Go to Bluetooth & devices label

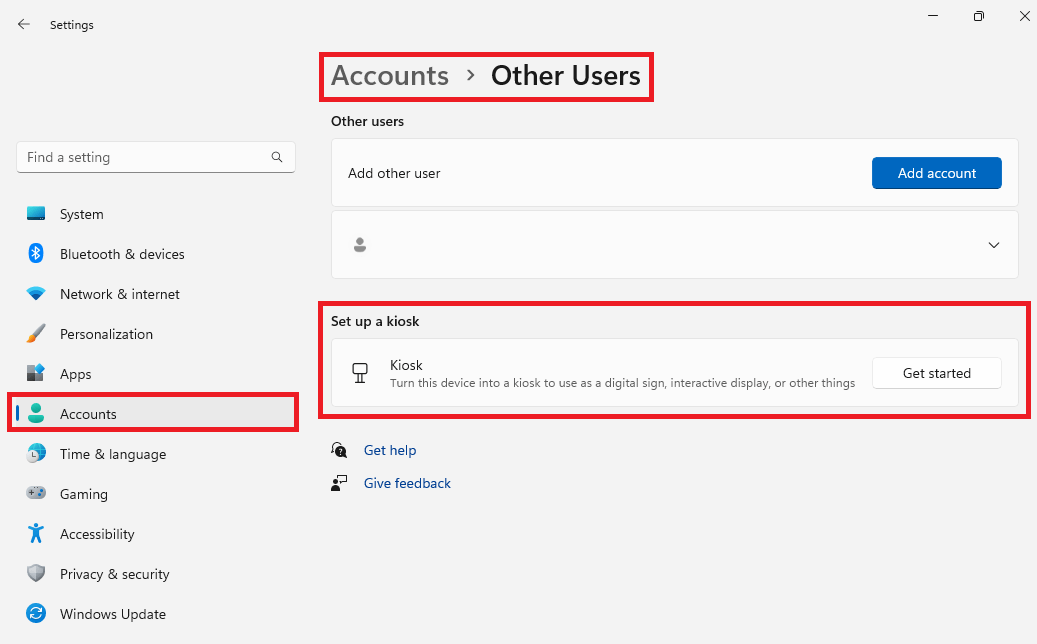pos(122,254)
